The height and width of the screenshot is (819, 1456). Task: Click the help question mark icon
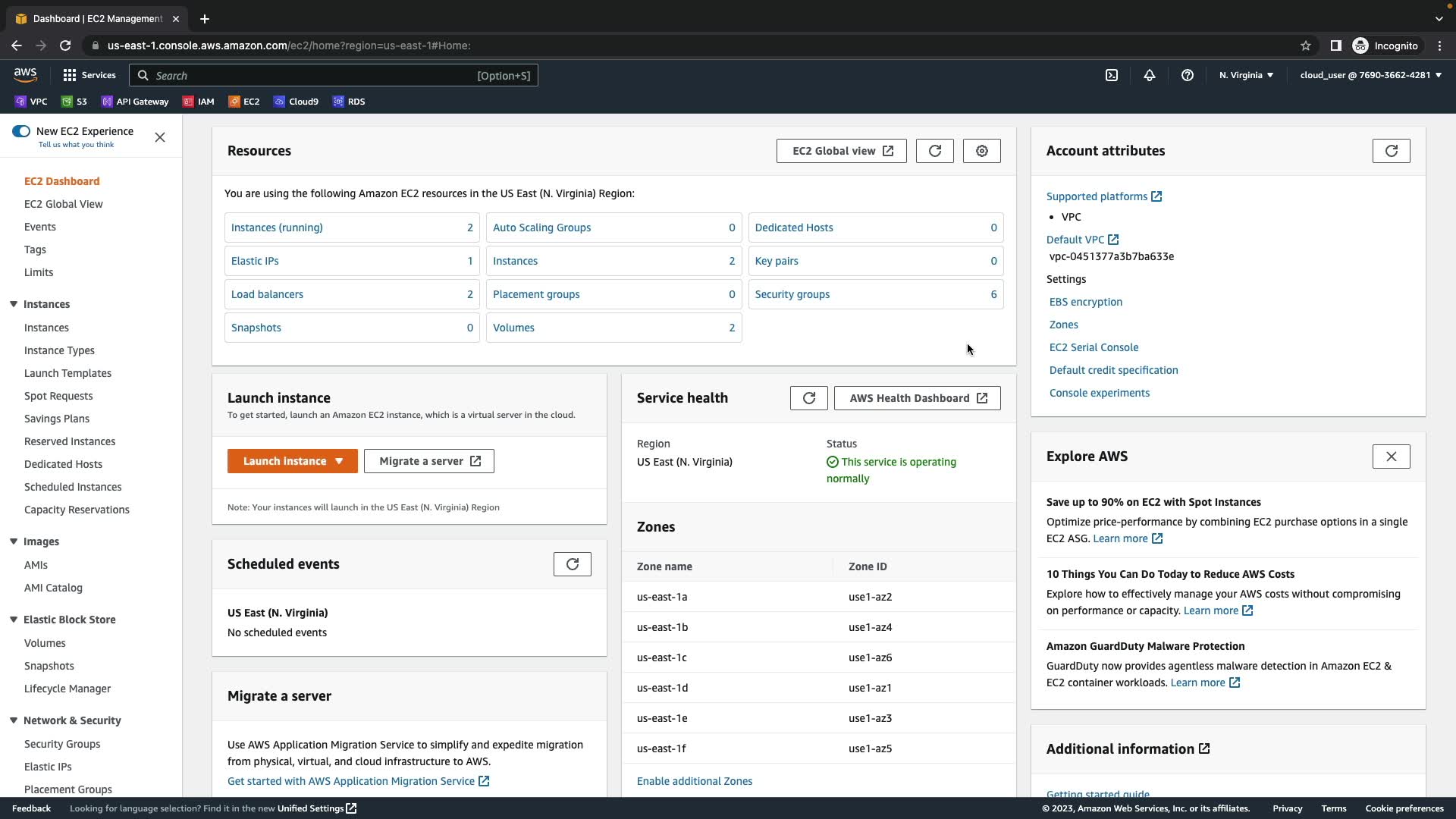[x=1188, y=75]
